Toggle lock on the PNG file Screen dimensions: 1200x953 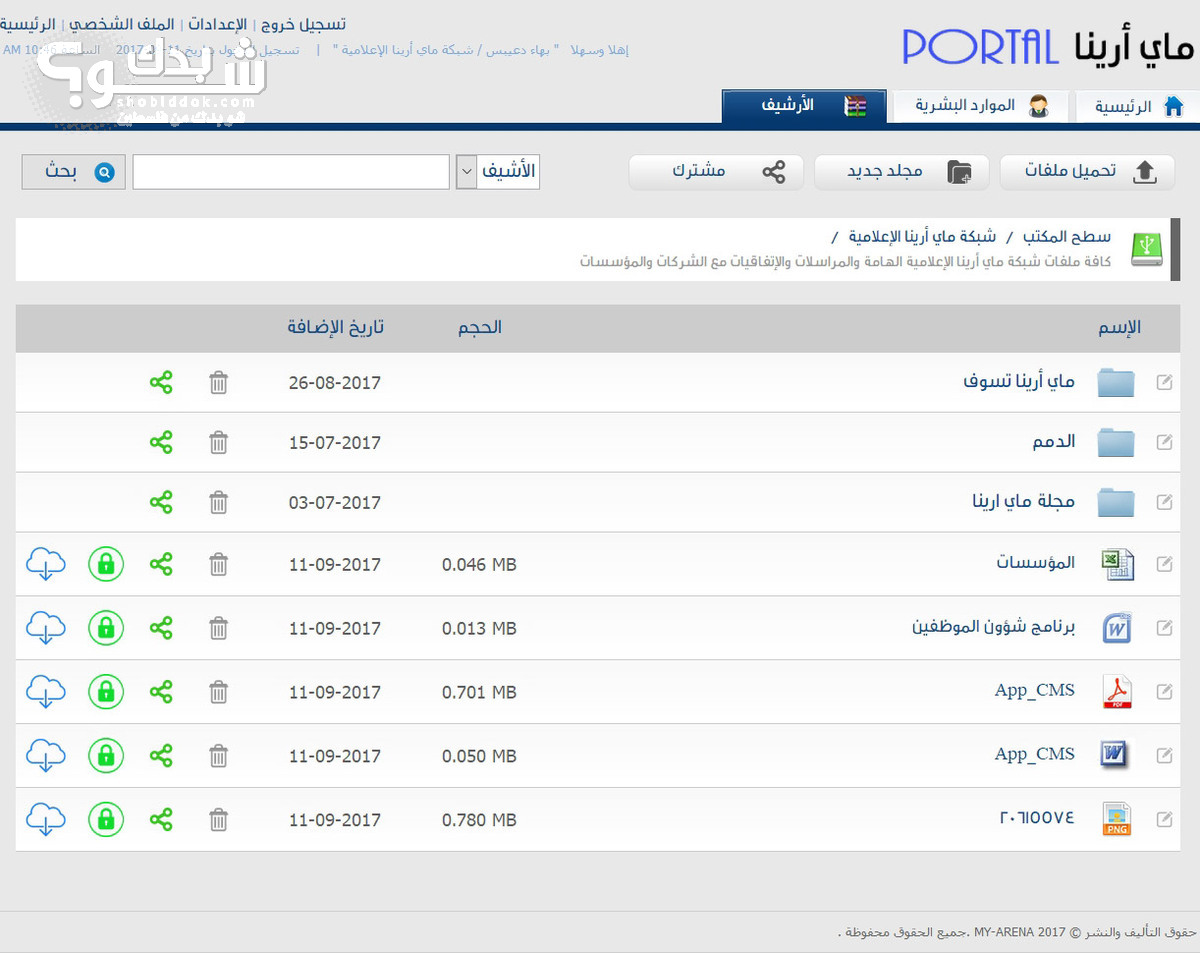click(x=106, y=820)
